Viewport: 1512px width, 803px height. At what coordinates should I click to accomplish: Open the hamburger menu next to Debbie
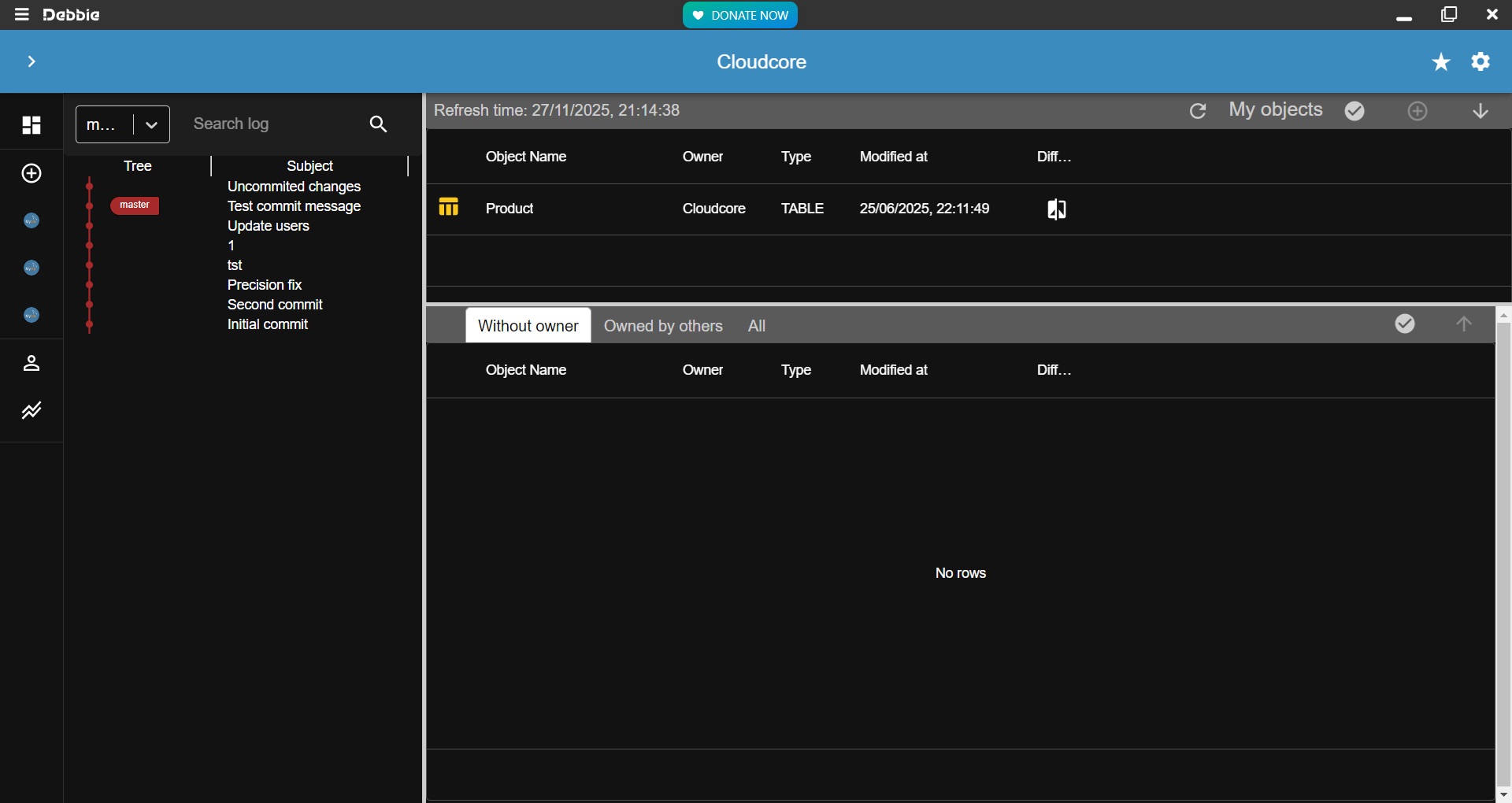point(21,14)
